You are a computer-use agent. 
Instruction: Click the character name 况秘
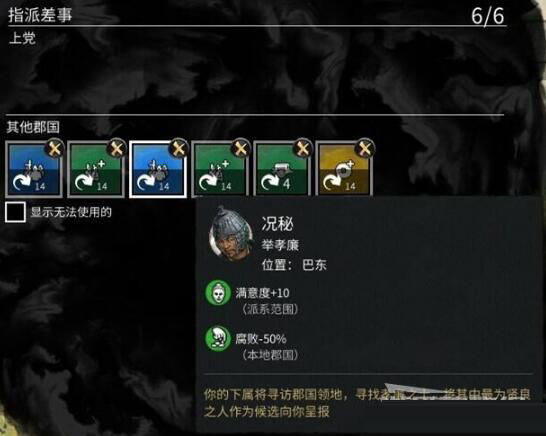coord(278,224)
